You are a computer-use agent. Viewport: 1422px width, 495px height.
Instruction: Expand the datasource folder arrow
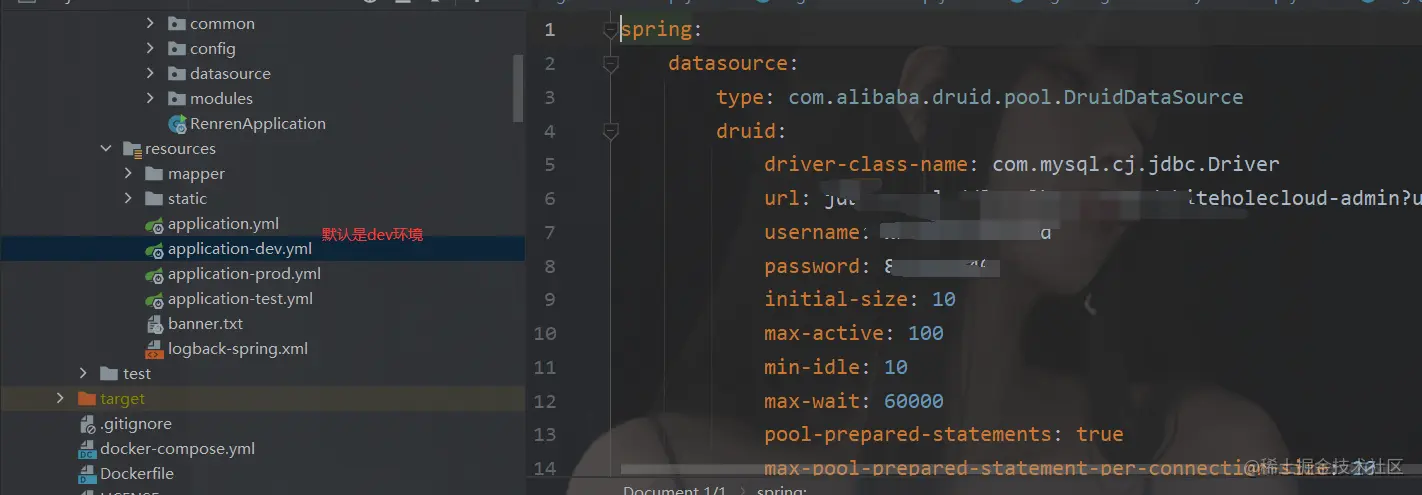[150, 73]
